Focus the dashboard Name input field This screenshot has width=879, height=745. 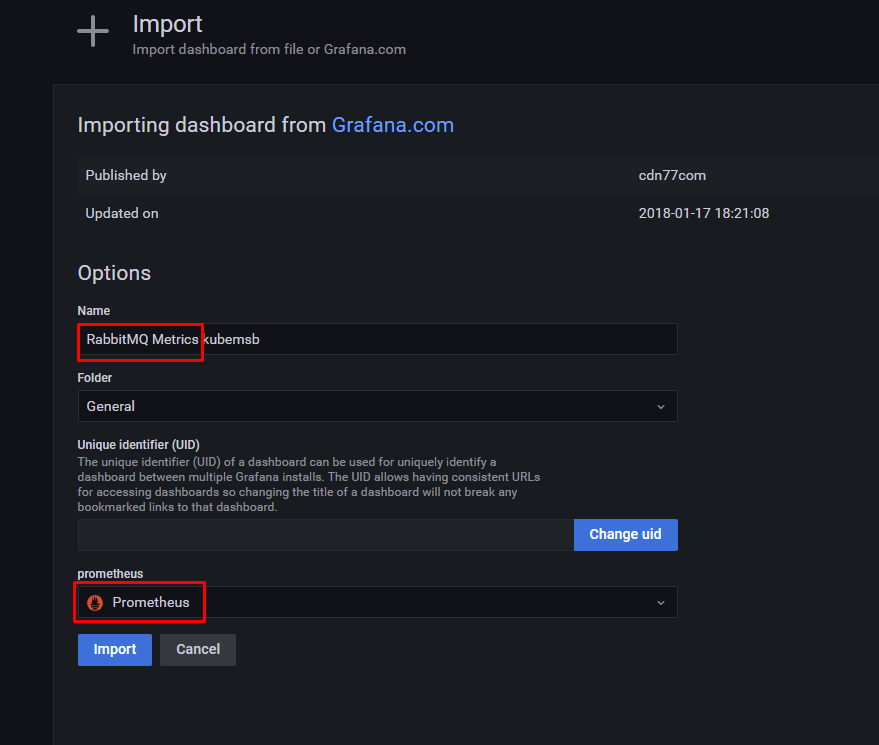tap(377, 339)
